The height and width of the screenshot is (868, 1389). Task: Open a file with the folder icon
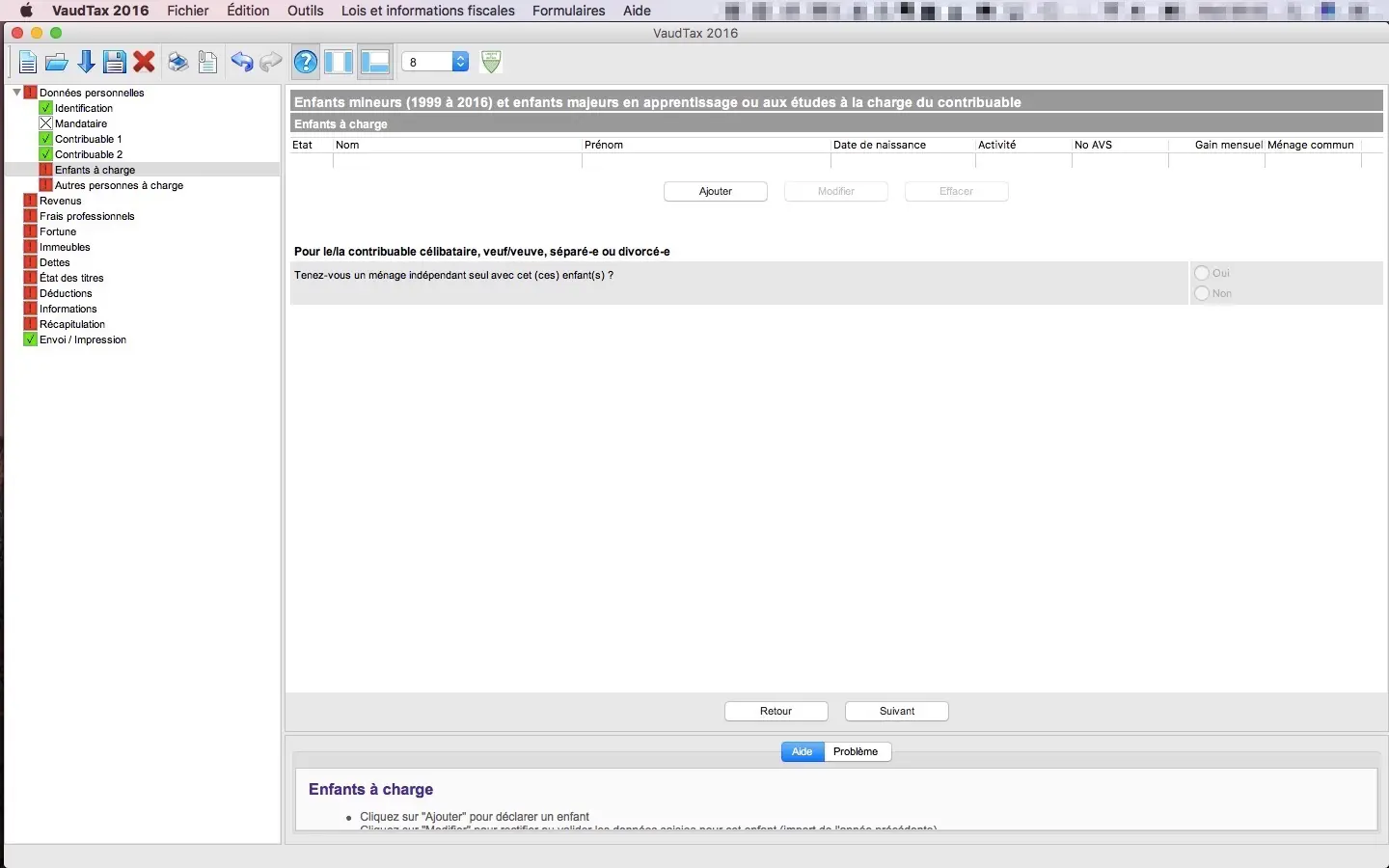click(x=57, y=63)
